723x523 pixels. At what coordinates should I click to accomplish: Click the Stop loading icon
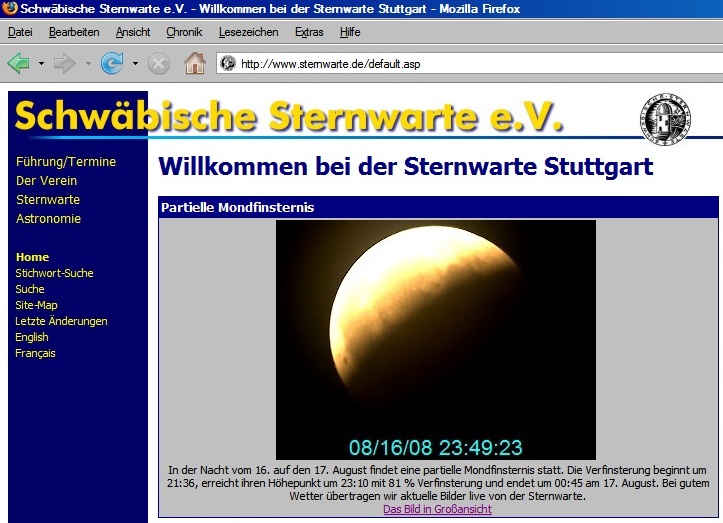[159, 64]
